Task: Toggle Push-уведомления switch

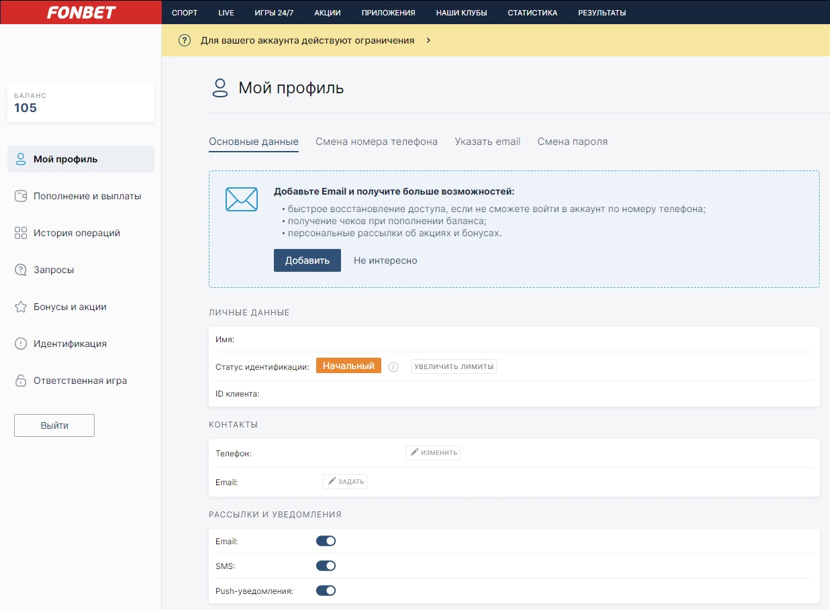Action: pos(326,591)
